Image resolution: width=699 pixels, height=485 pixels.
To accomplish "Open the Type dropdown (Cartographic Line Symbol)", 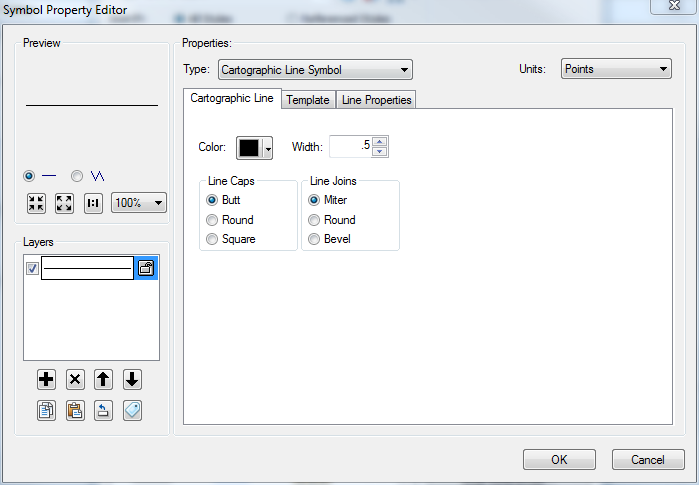I will (315, 70).
